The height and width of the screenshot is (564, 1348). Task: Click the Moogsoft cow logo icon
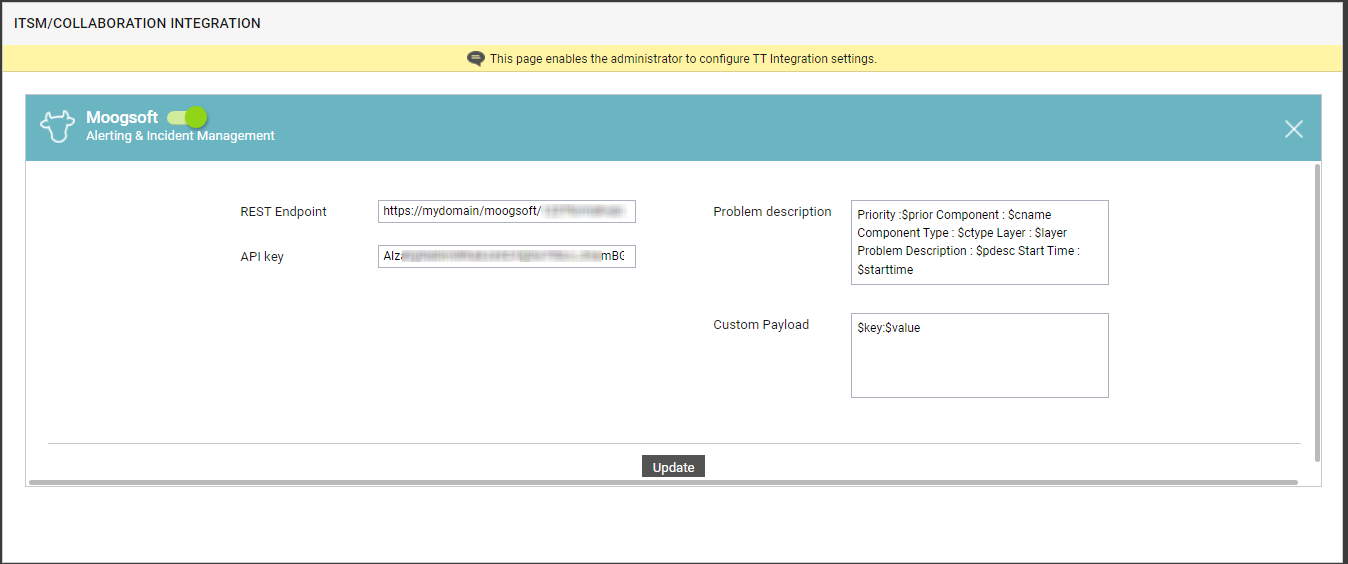58,127
